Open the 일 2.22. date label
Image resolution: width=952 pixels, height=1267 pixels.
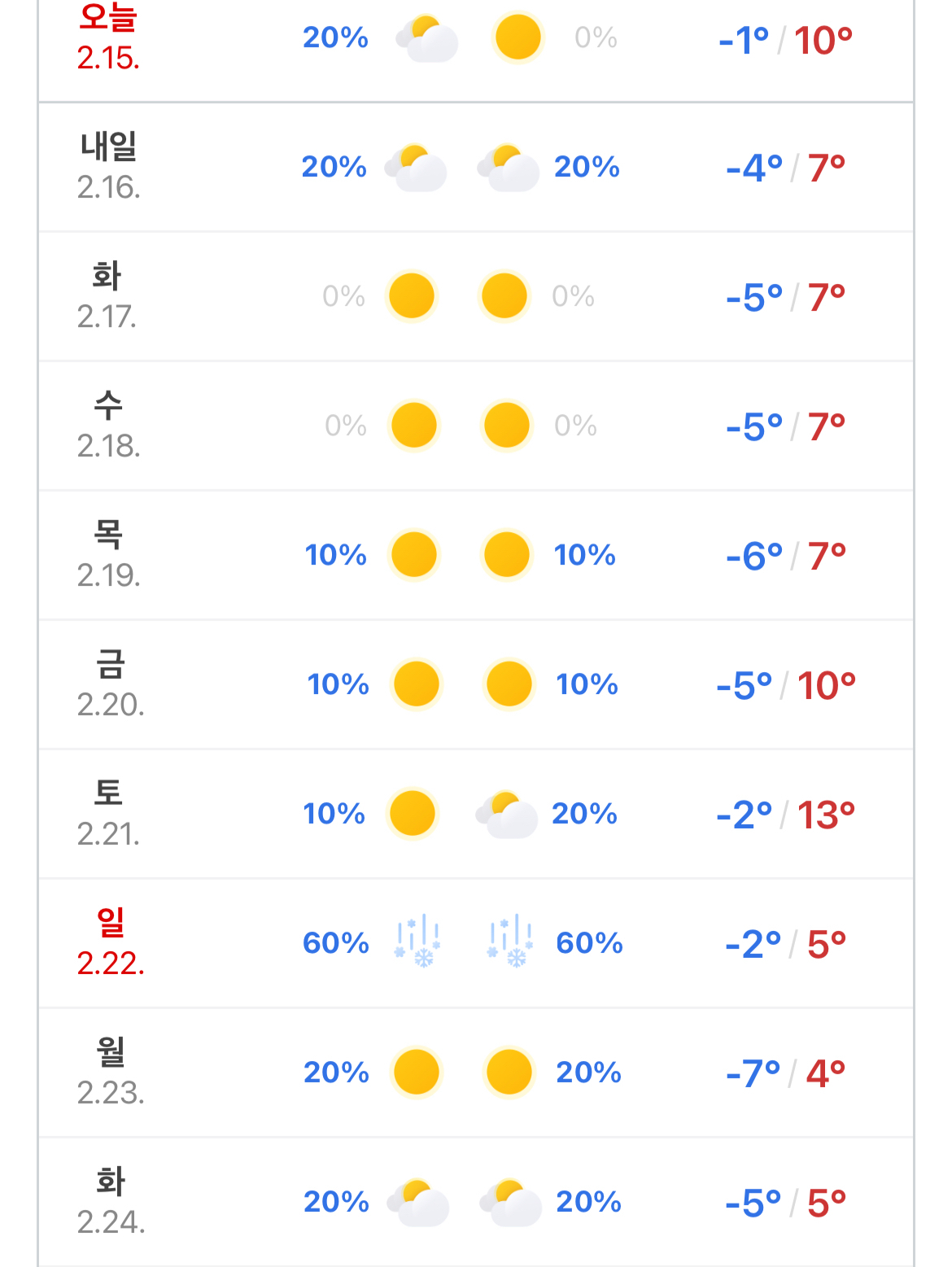111,943
